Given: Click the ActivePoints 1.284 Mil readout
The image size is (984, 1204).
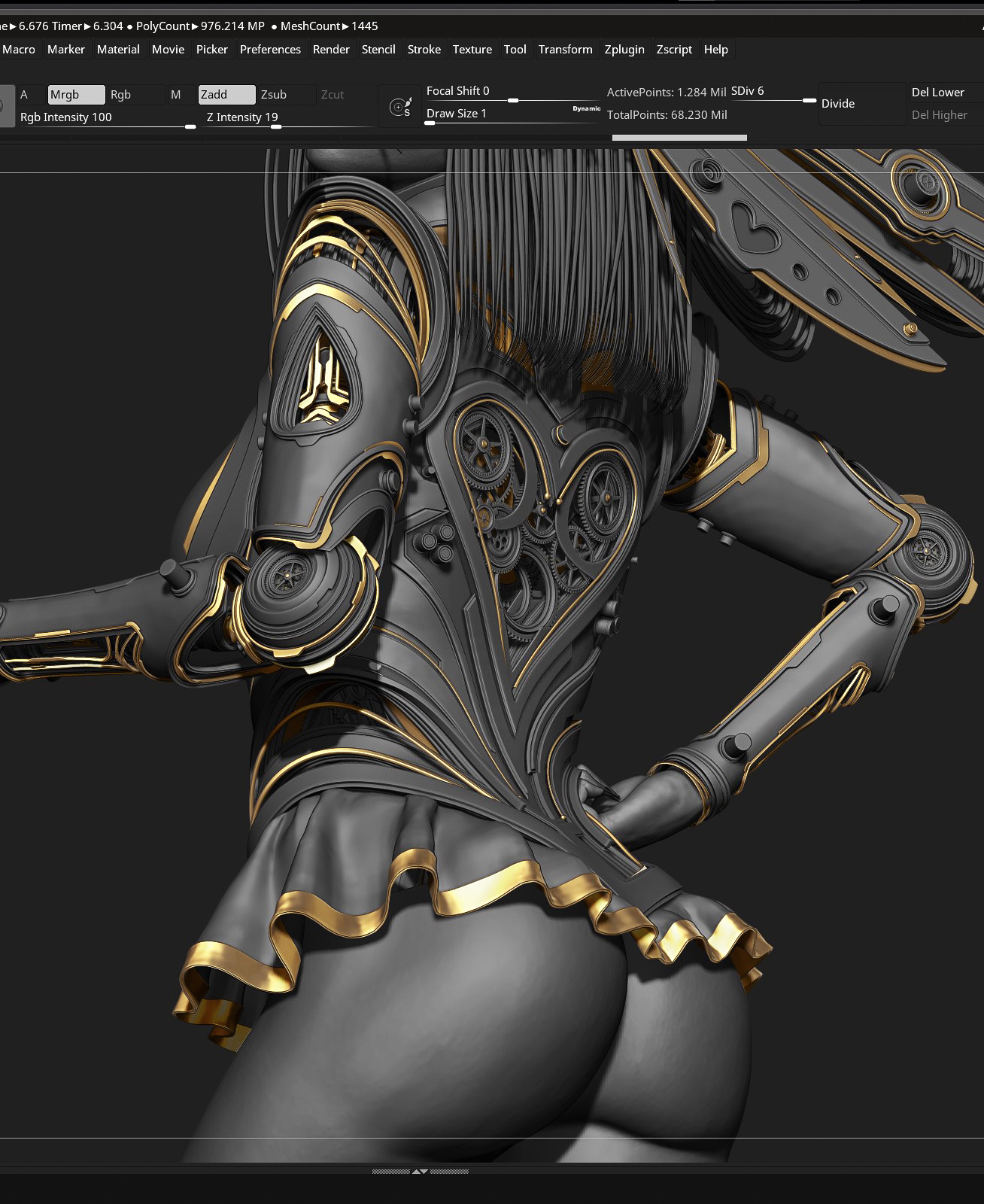Looking at the screenshot, I should coord(666,93).
